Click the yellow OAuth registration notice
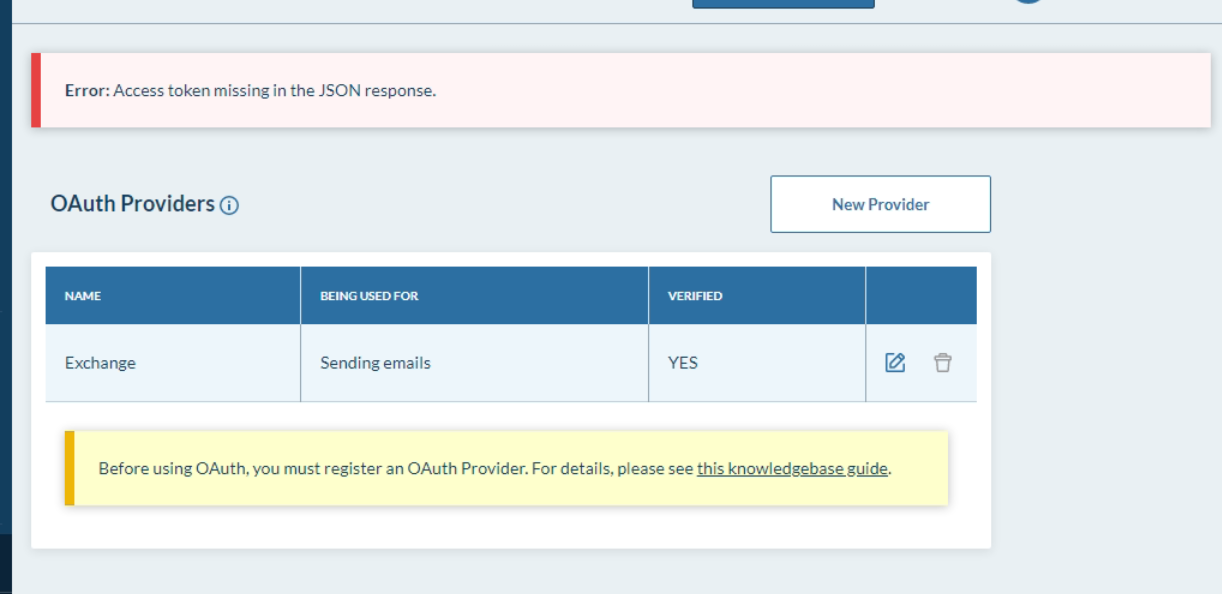 point(506,468)
